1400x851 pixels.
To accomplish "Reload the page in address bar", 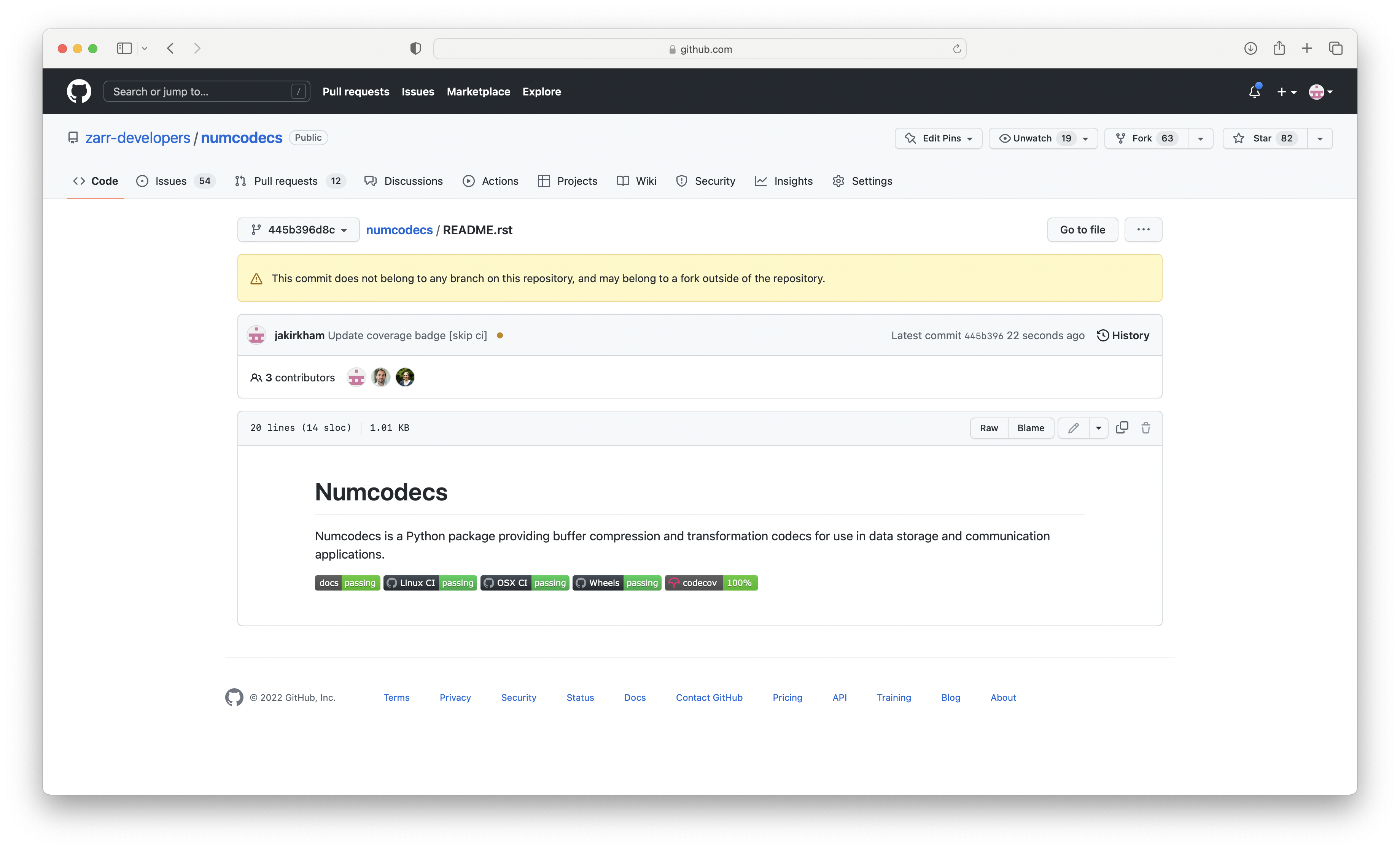I will click(x=957, y=49).
